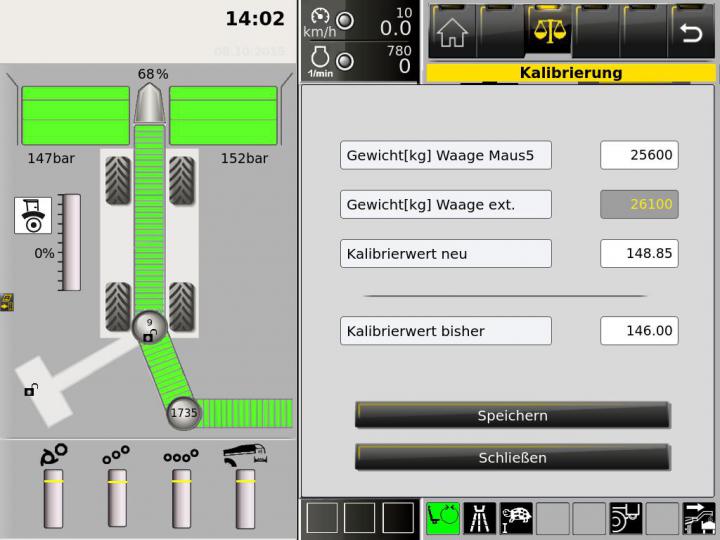Click the wheel sensor icon

626,517
